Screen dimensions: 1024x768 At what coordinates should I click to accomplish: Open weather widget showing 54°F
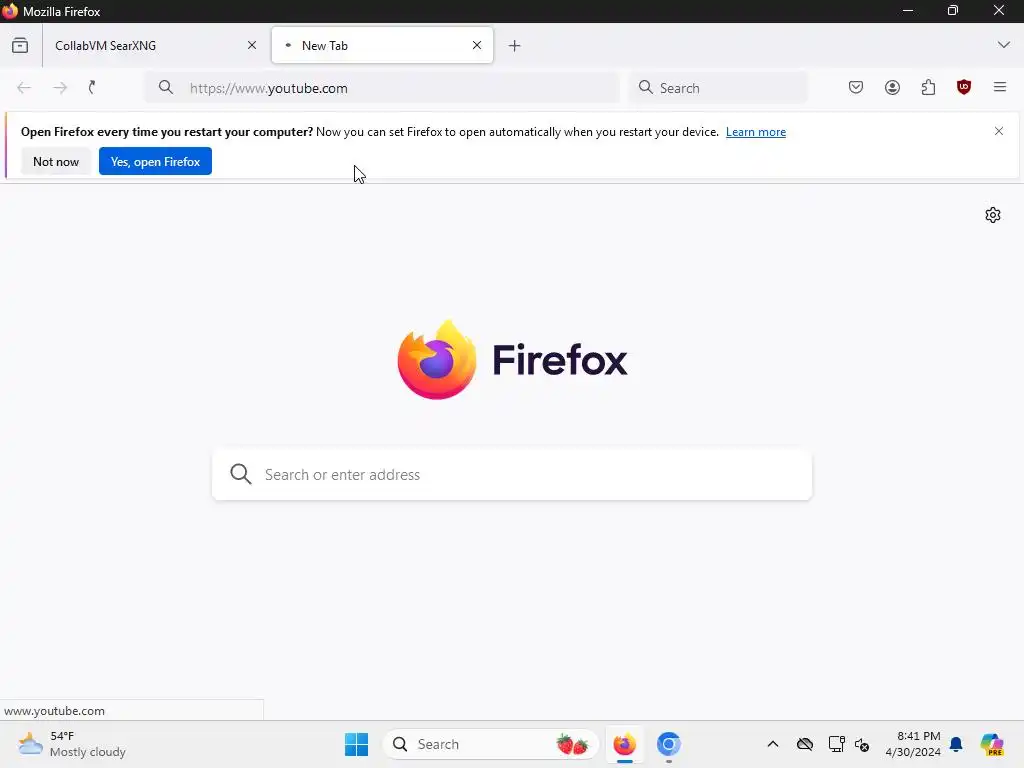click(x=72, y=744)
